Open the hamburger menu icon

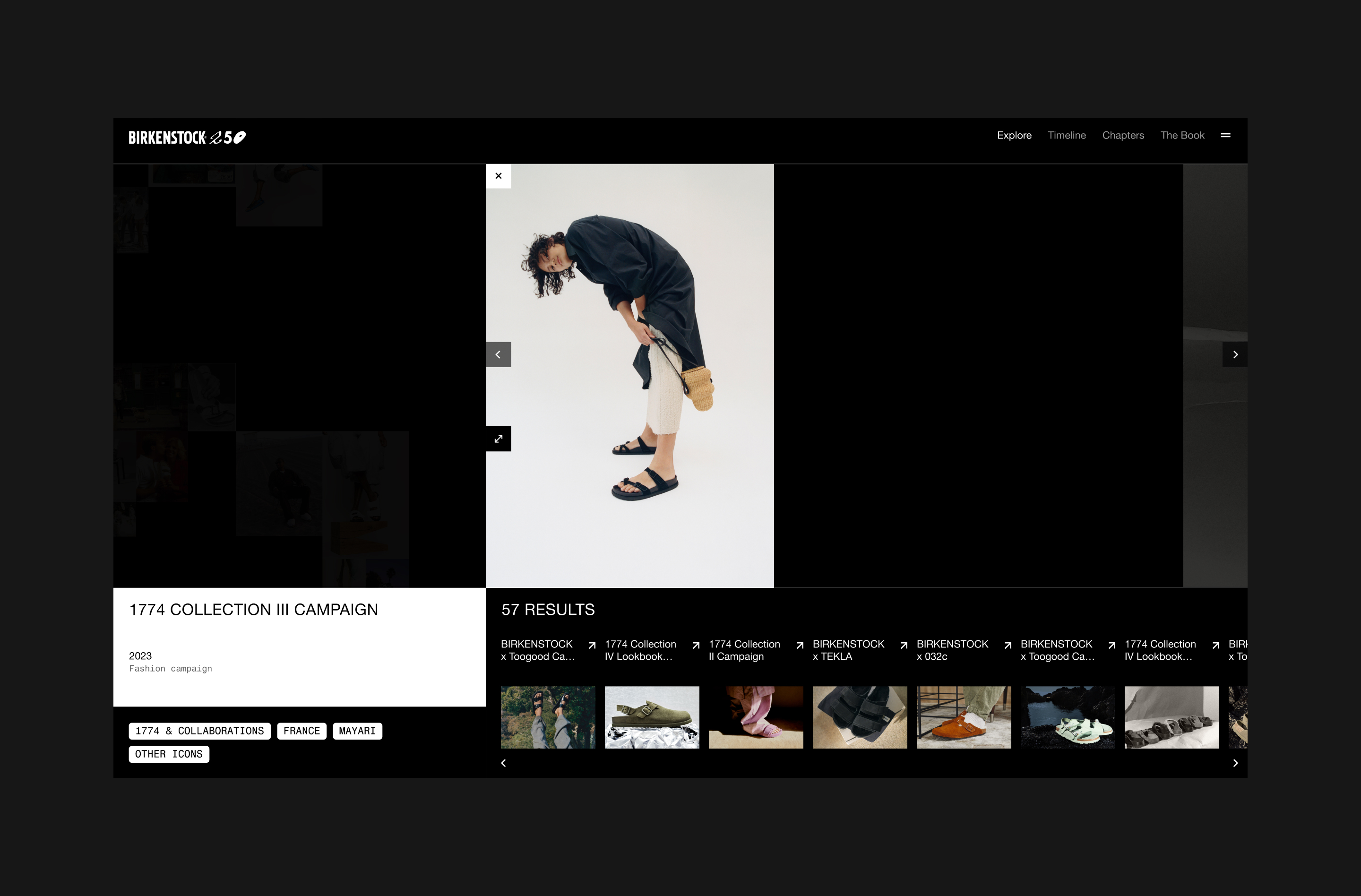[x=1225, y=136]
